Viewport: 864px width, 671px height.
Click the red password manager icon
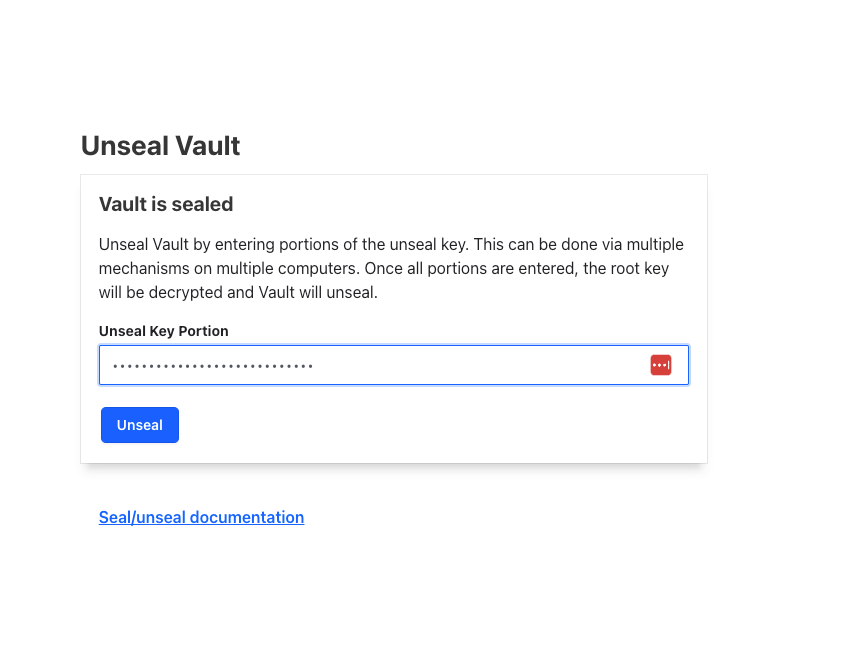(661, 365)
